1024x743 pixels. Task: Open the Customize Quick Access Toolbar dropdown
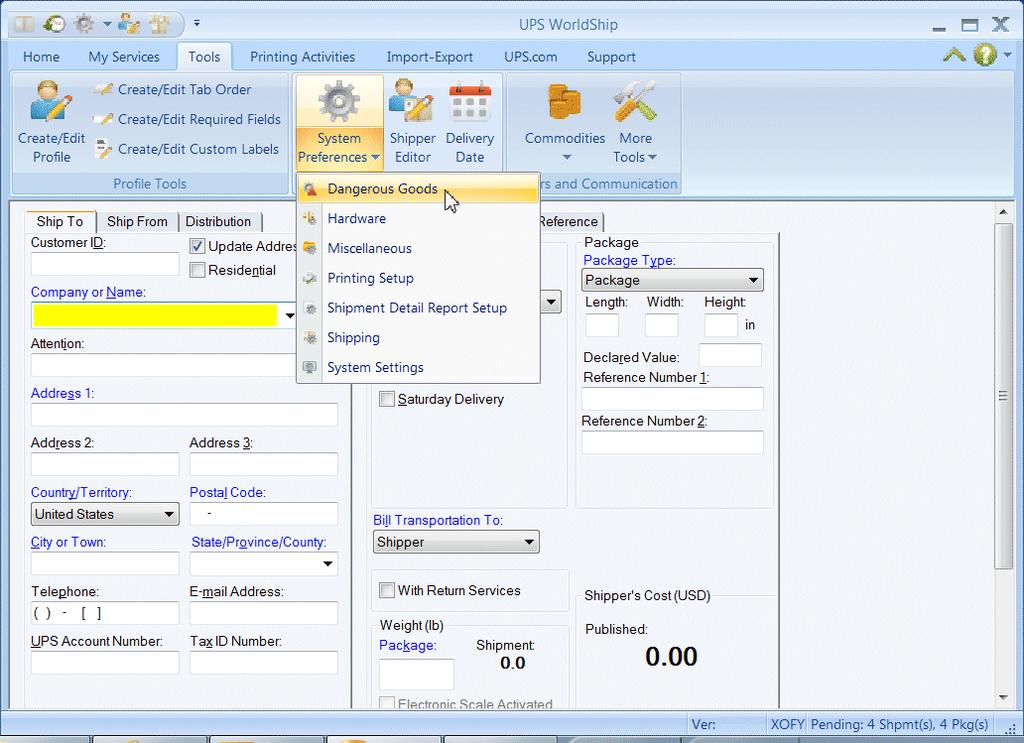click(197, 24)
